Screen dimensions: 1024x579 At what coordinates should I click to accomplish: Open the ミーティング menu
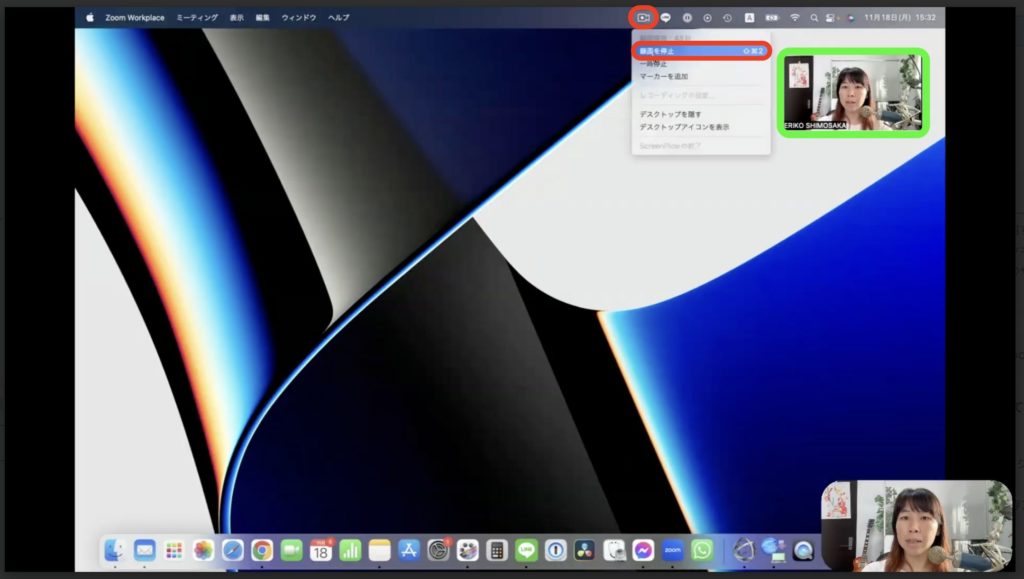pos(196,17)
